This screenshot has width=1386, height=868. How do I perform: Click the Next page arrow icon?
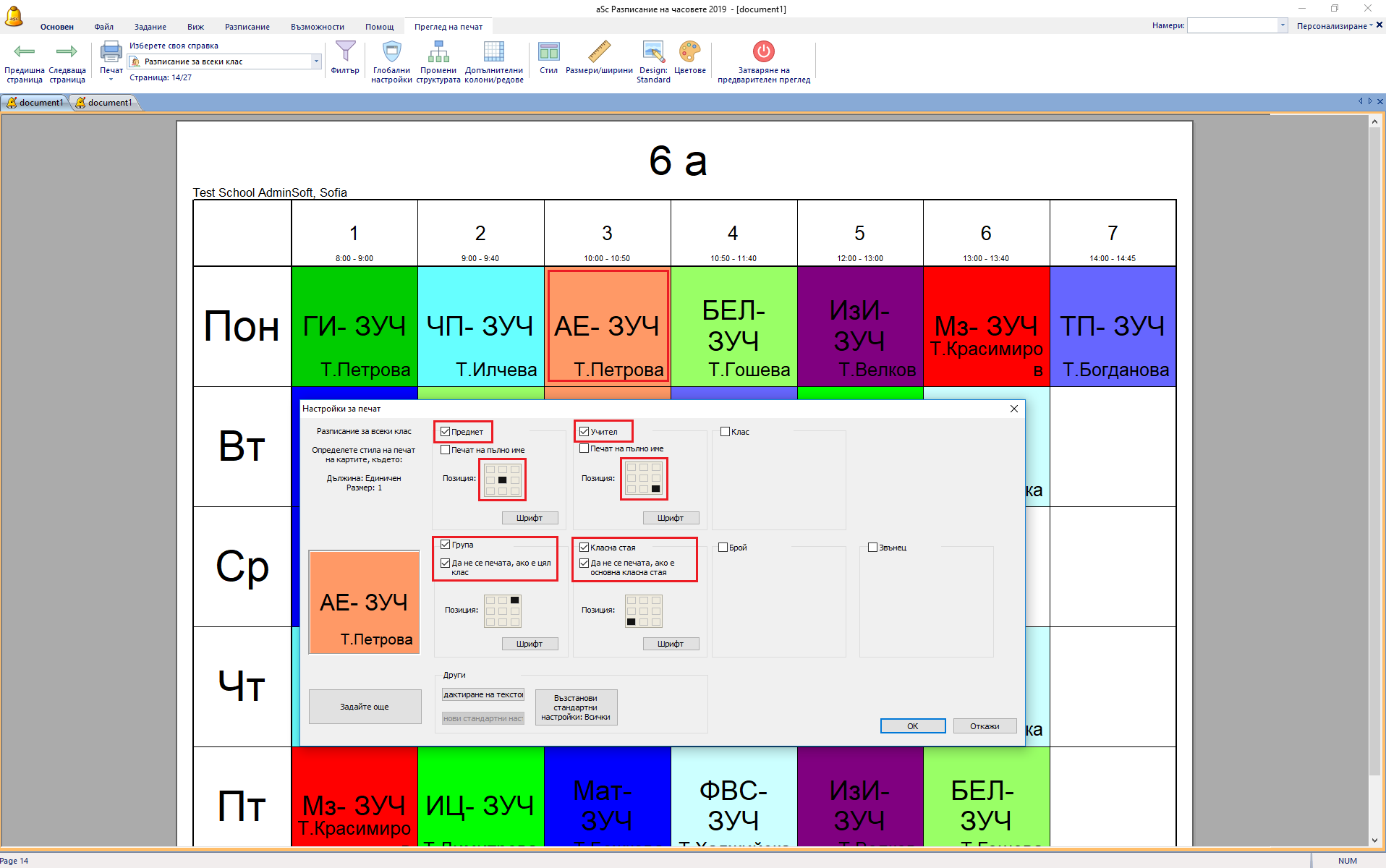click(x=67, y=51)
